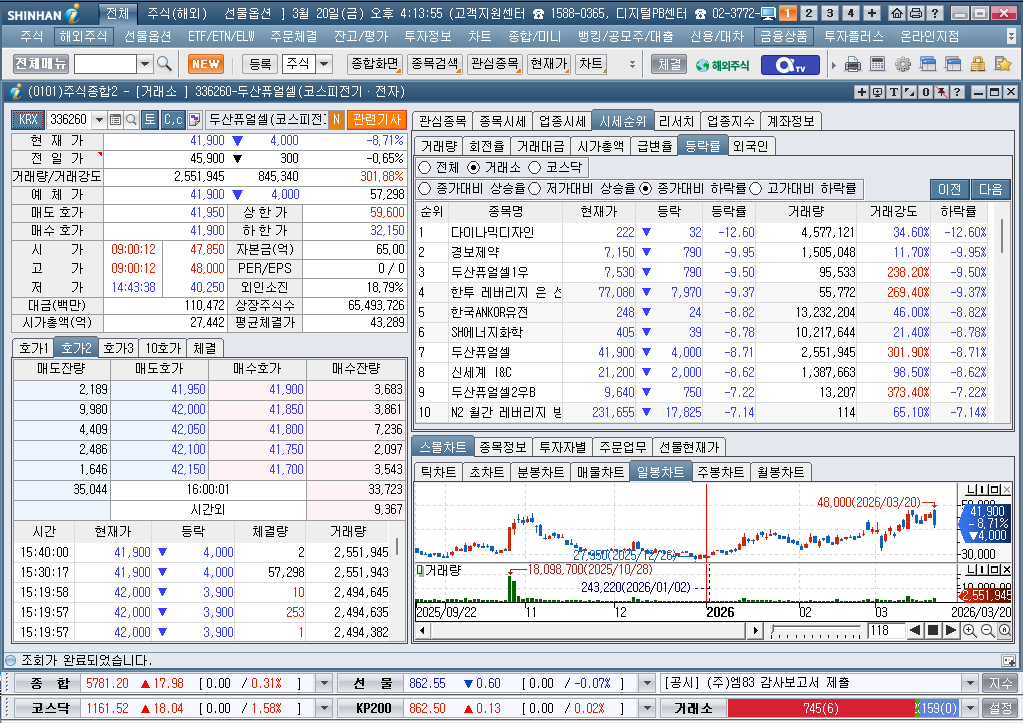Screen dimensions: 1023x723
Task: Open the star favorites icon in toolbar
Action: point(1002,64)
